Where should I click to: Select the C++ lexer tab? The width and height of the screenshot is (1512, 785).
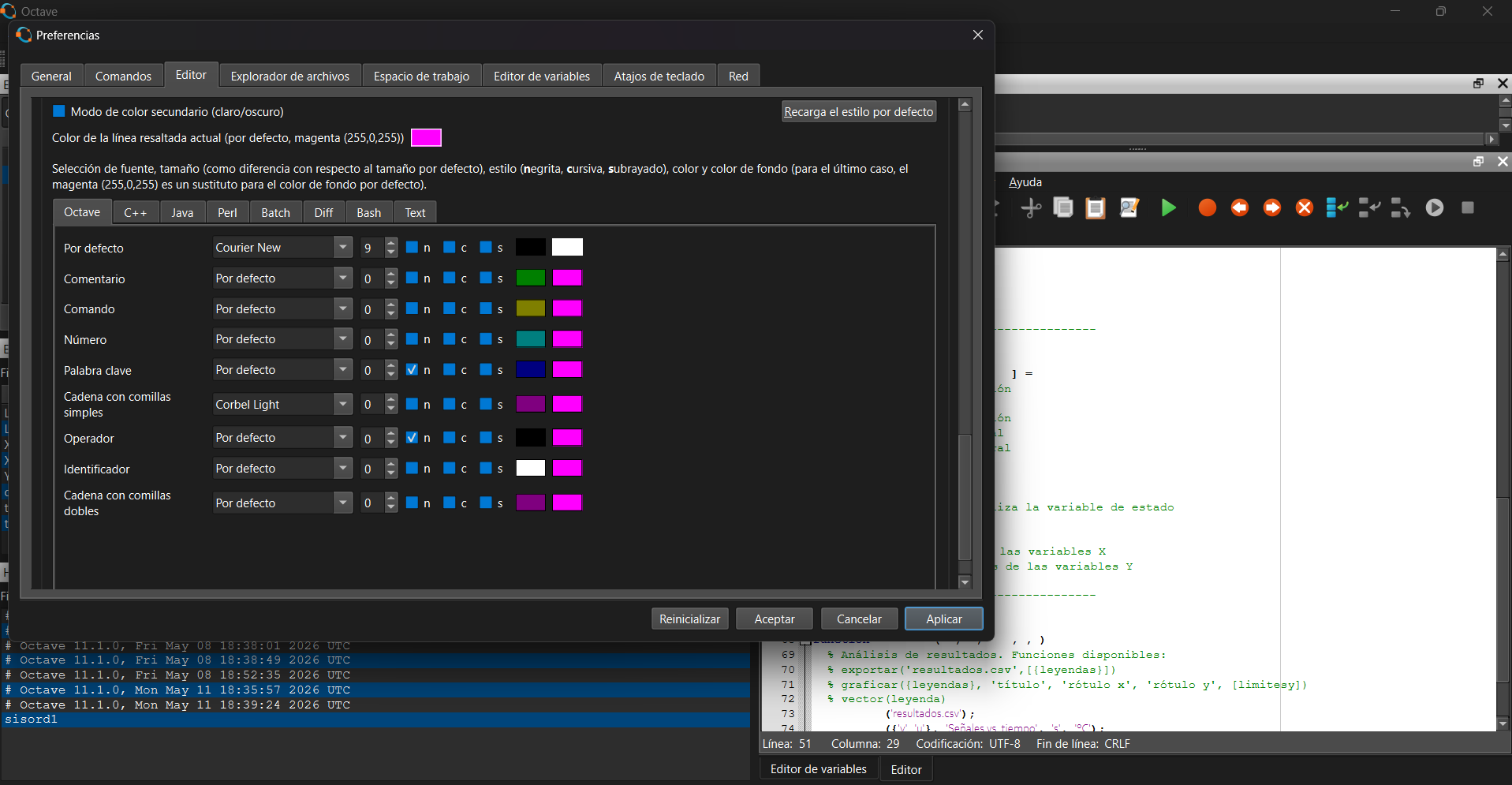pyautogui.click(x=136, y=213)
